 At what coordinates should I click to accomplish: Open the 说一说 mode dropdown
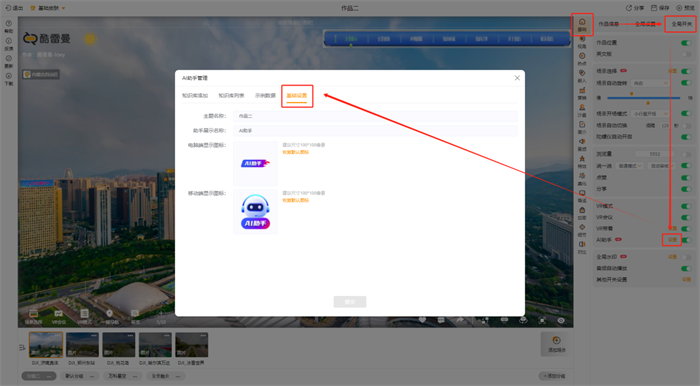click(629, 166)
